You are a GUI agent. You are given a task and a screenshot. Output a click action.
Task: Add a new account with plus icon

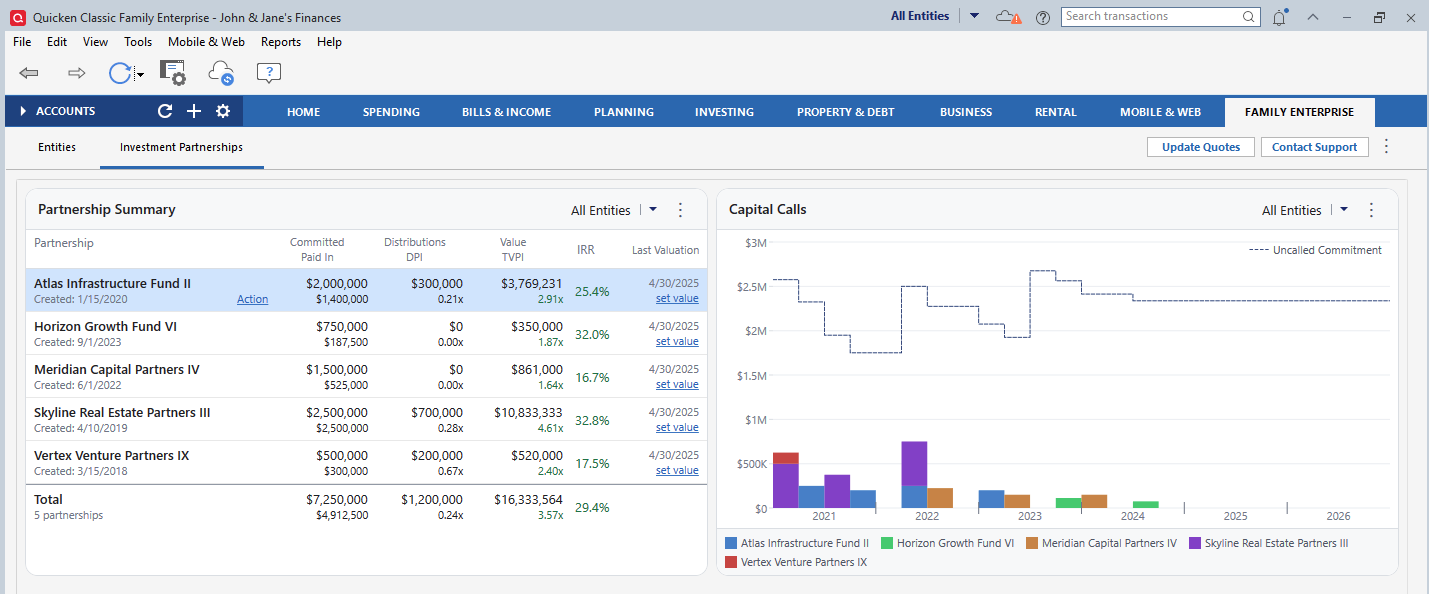[194, 111]
